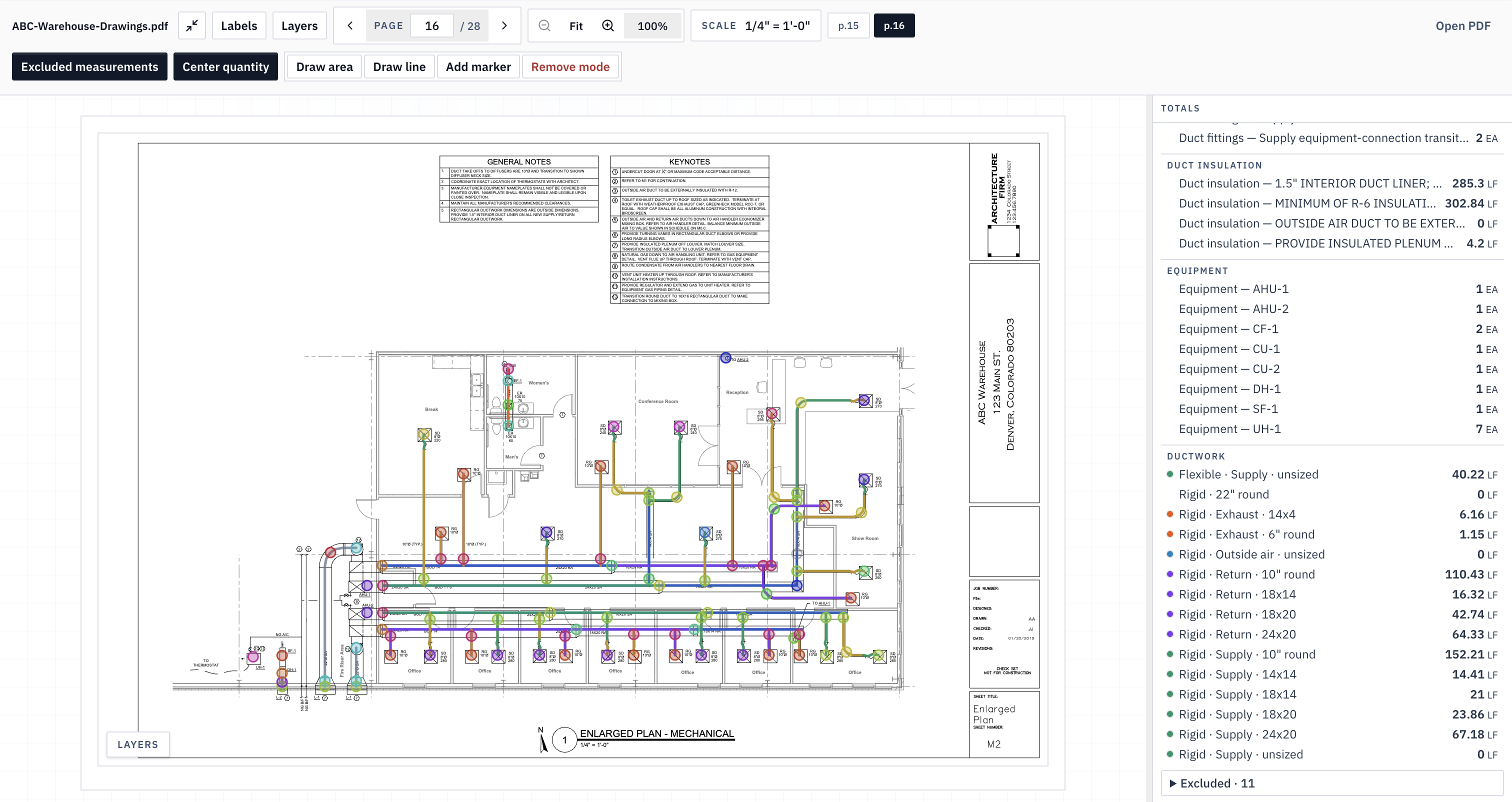
Task: Zoom in with the magnifier plus icon
Action: (x=608, y=26)
